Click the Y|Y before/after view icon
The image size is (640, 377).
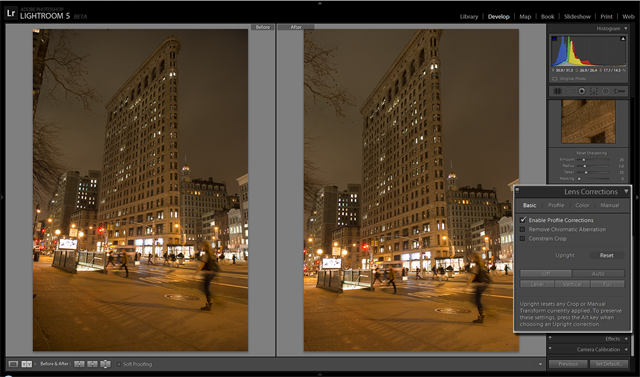point(27,364)
